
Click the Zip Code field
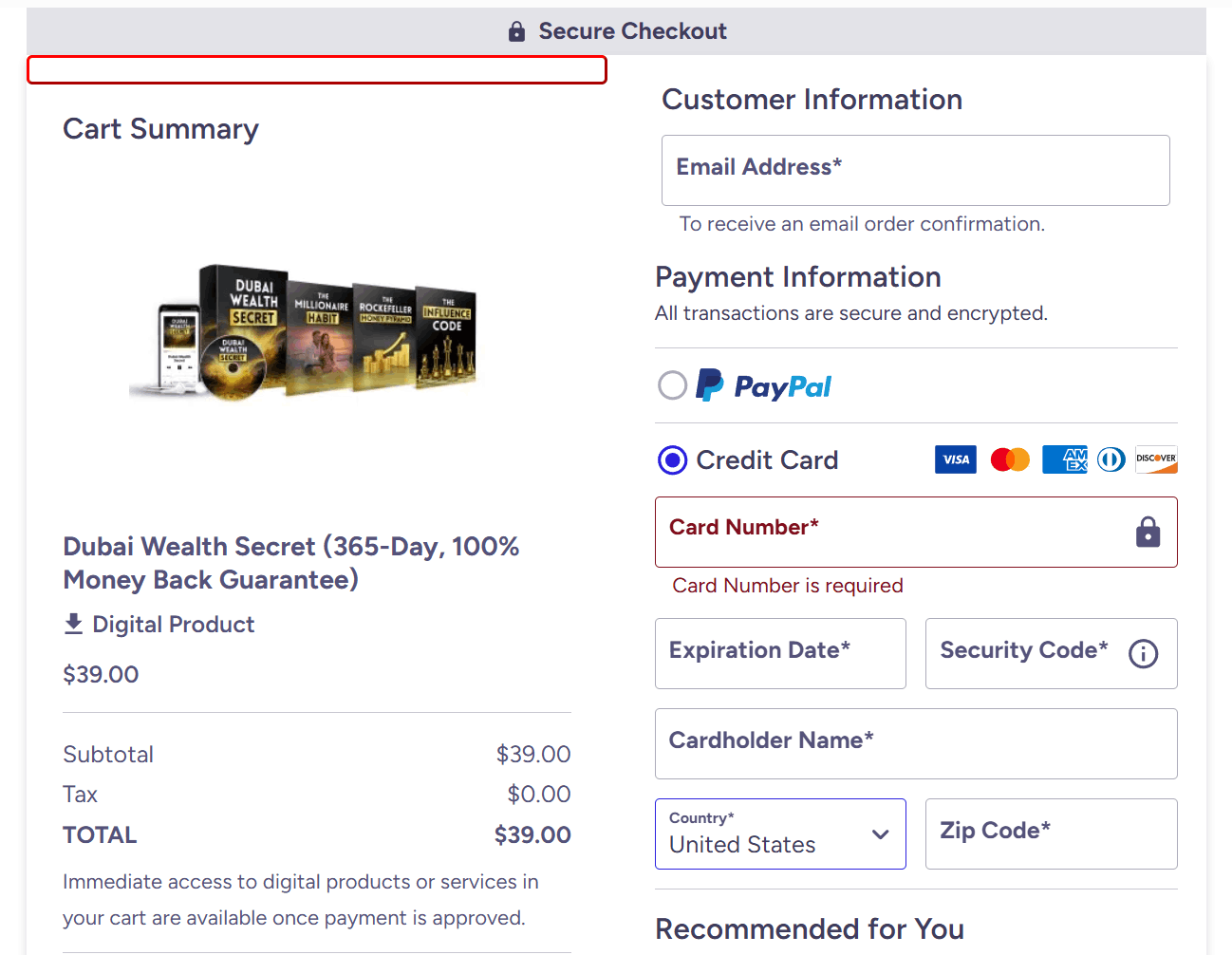[x=1051, y=833]
